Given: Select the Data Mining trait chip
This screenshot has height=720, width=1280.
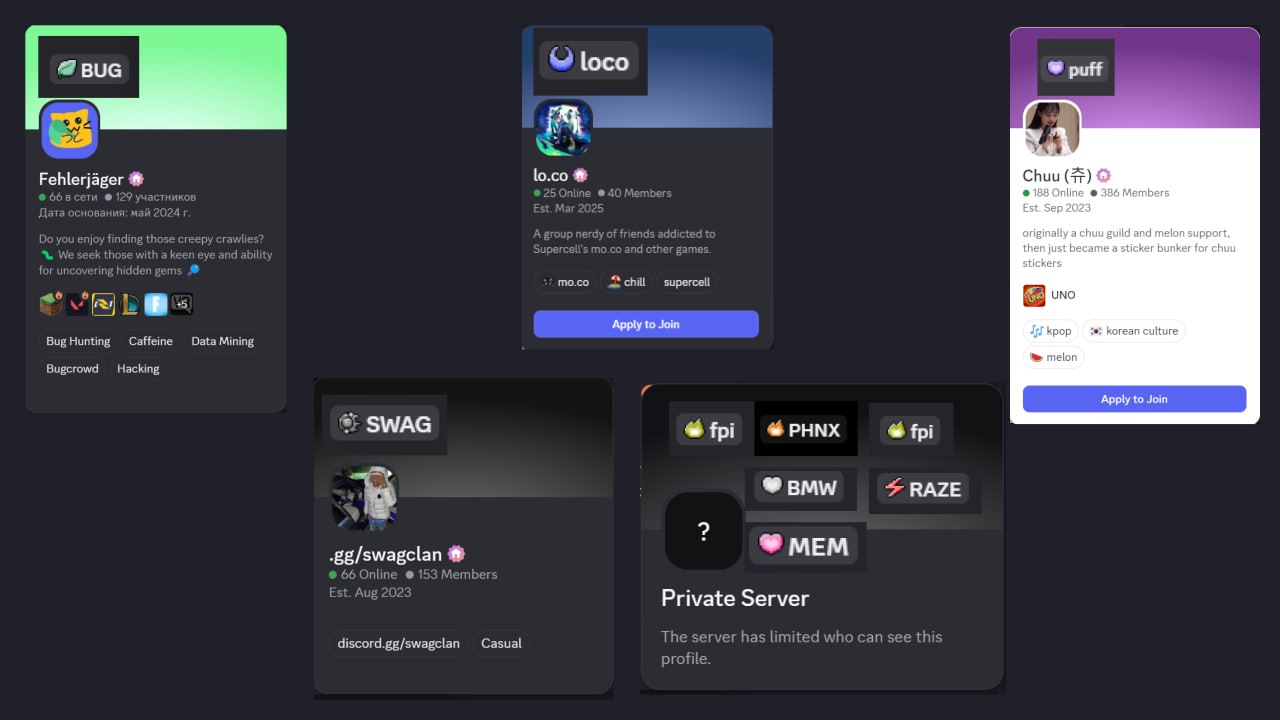Looking at the screenshot, I should [x=222, y=341].
